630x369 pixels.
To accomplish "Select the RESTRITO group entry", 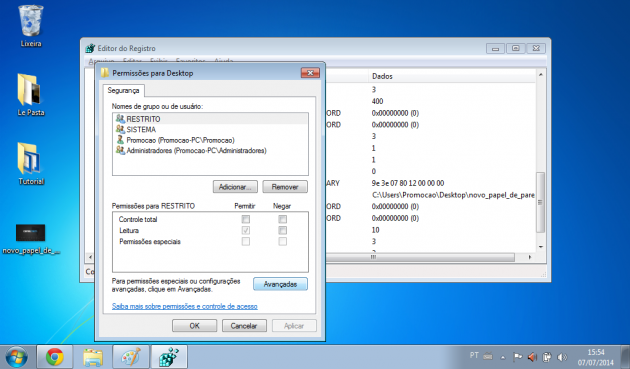I will click(x=210, y=119).
